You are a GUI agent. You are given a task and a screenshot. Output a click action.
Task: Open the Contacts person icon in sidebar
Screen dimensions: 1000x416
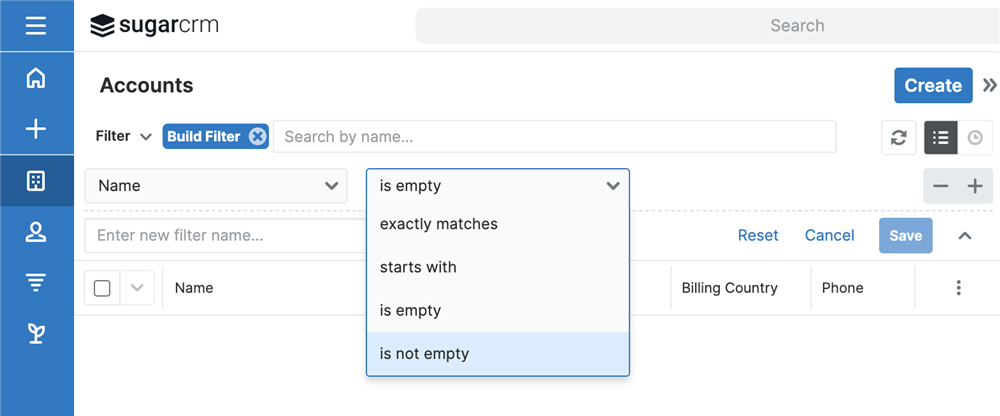click(x=36, y=232)
